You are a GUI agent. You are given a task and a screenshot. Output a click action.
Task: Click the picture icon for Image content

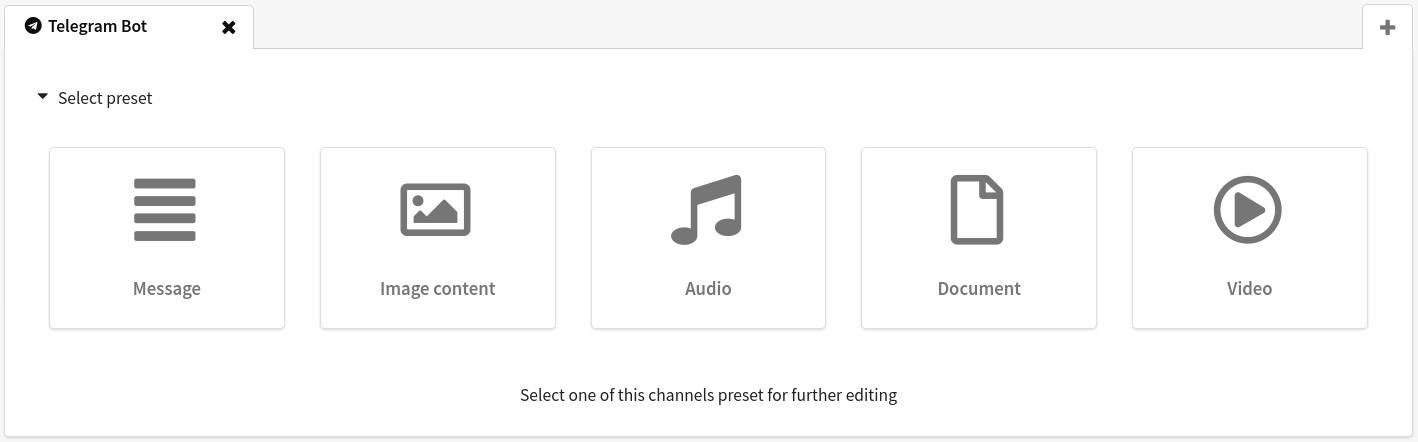pyautogui.click(x=436, y=210)
